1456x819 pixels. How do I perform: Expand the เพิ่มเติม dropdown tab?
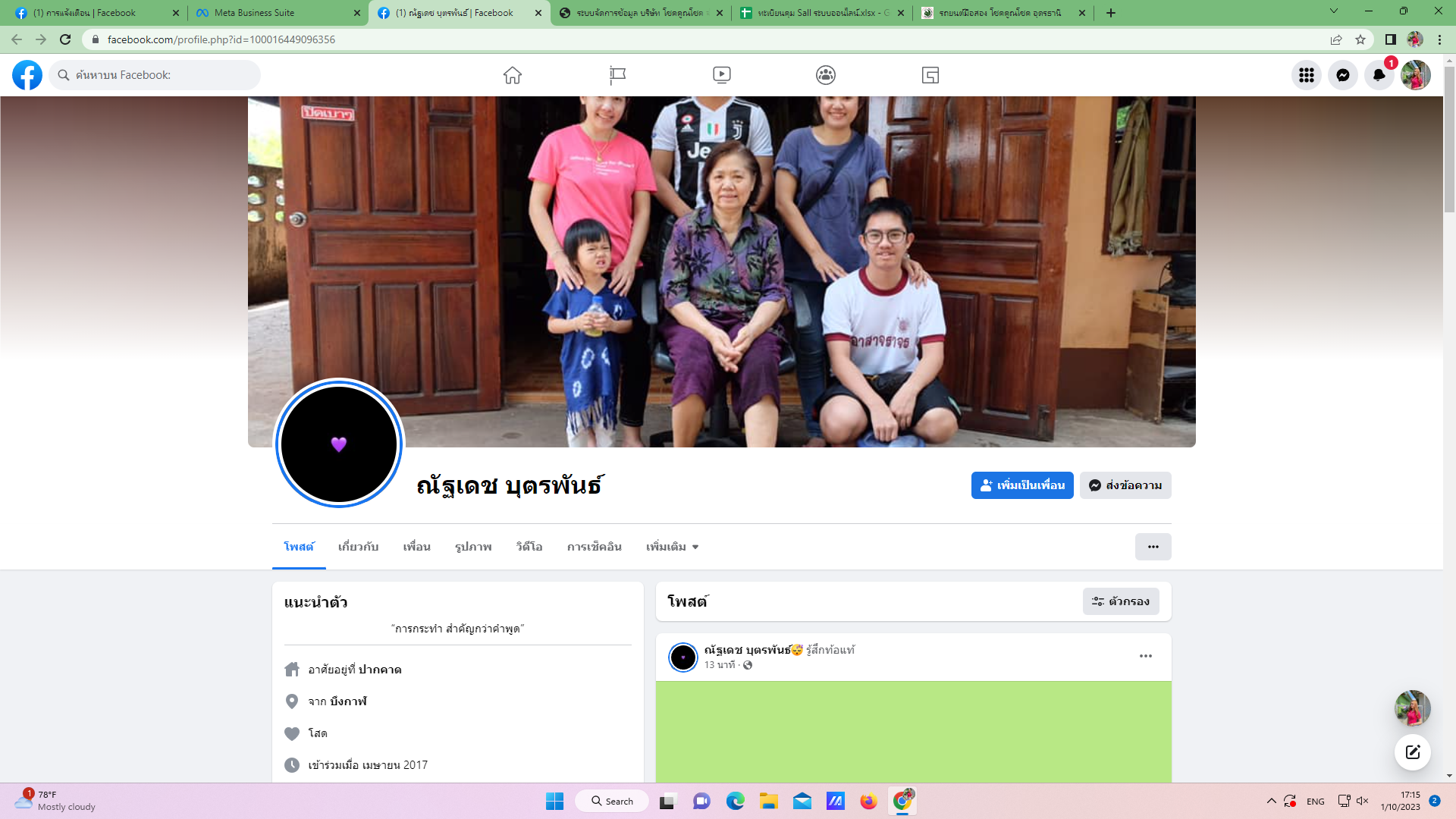(x=672, y=547)
